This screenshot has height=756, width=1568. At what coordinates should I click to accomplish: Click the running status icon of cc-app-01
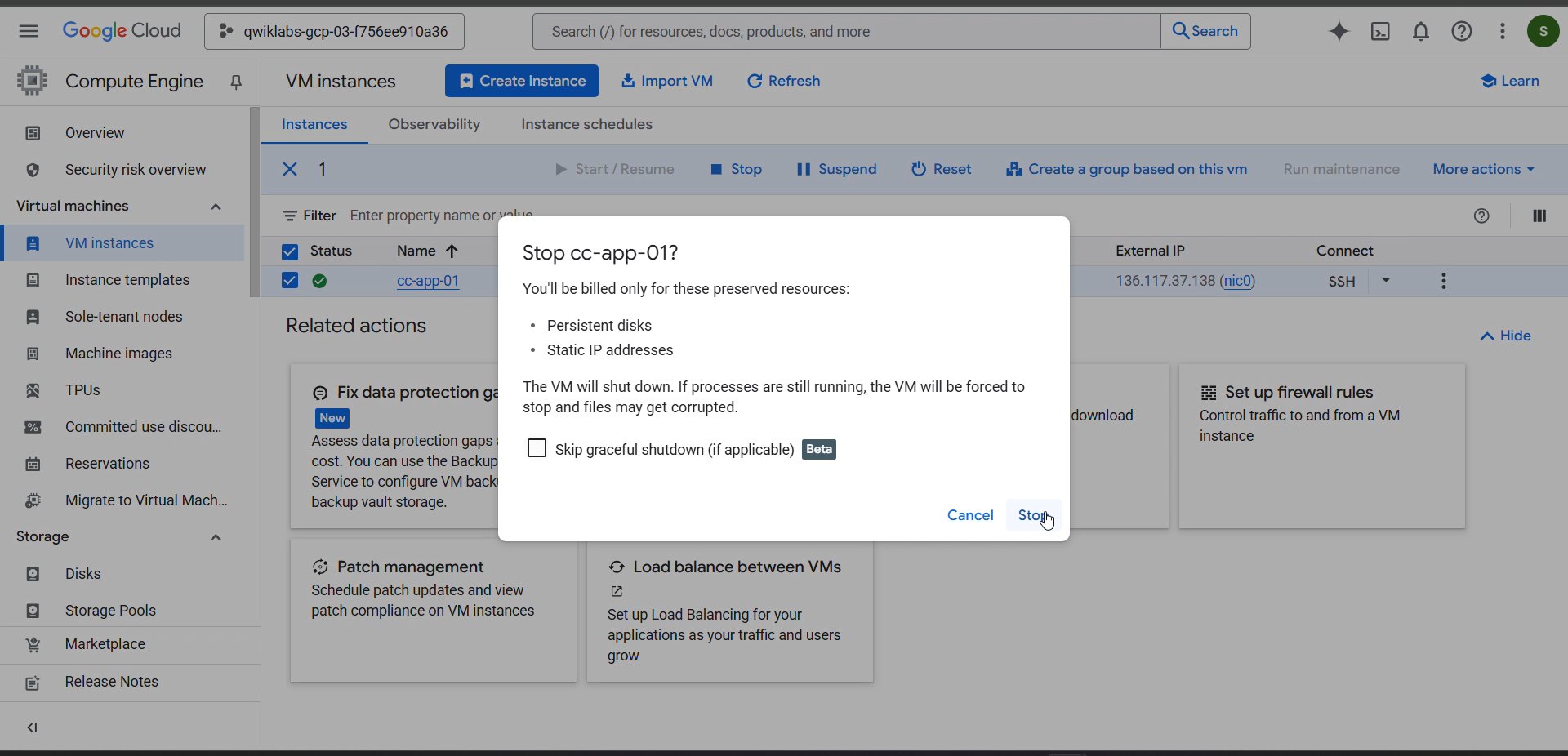(319, 281)
